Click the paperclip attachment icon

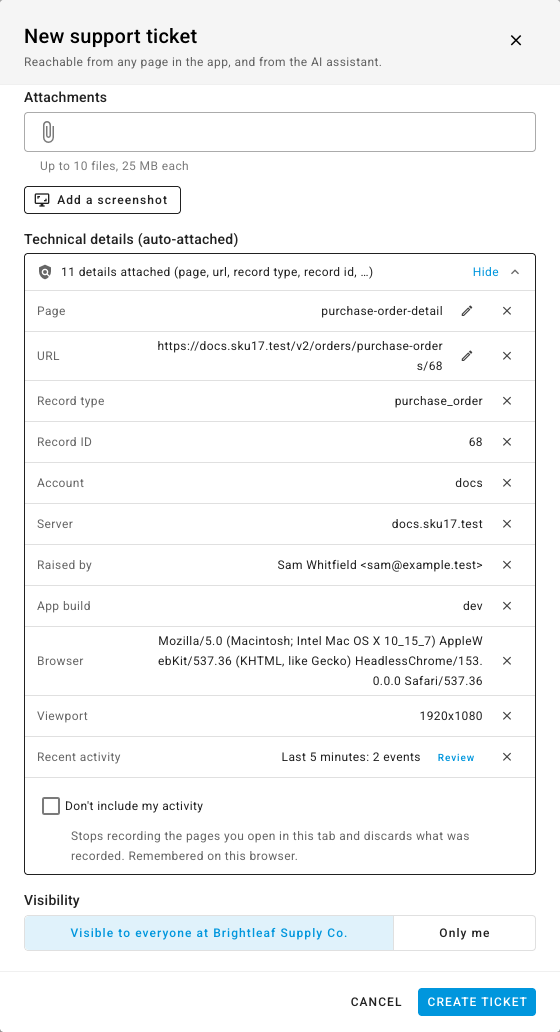tap(47, 132)
